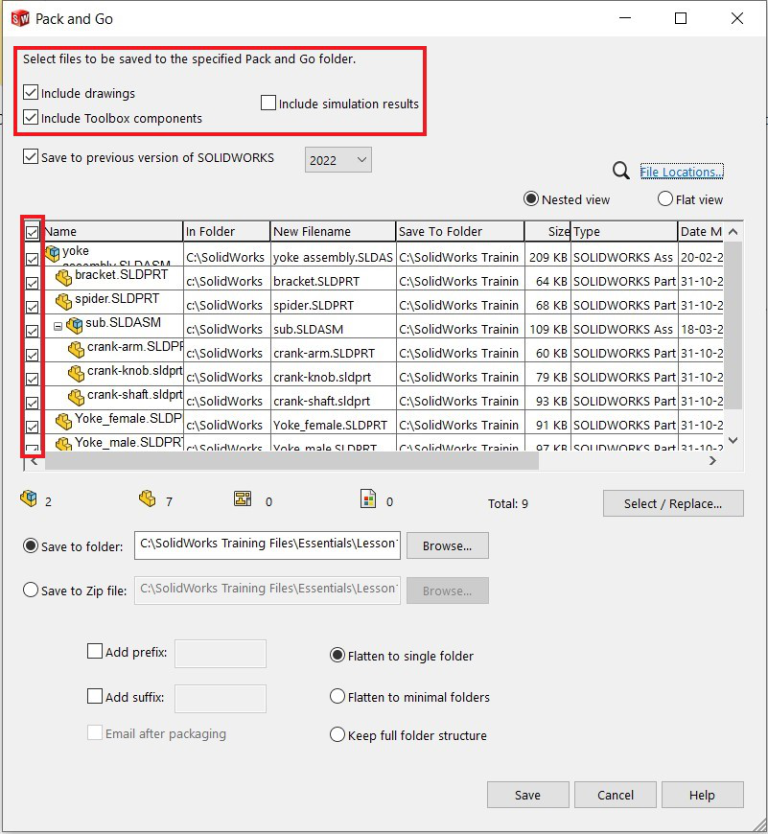Toggle Include drawings checkbox
Screen dimensions: 768x834
coord(30,93)
